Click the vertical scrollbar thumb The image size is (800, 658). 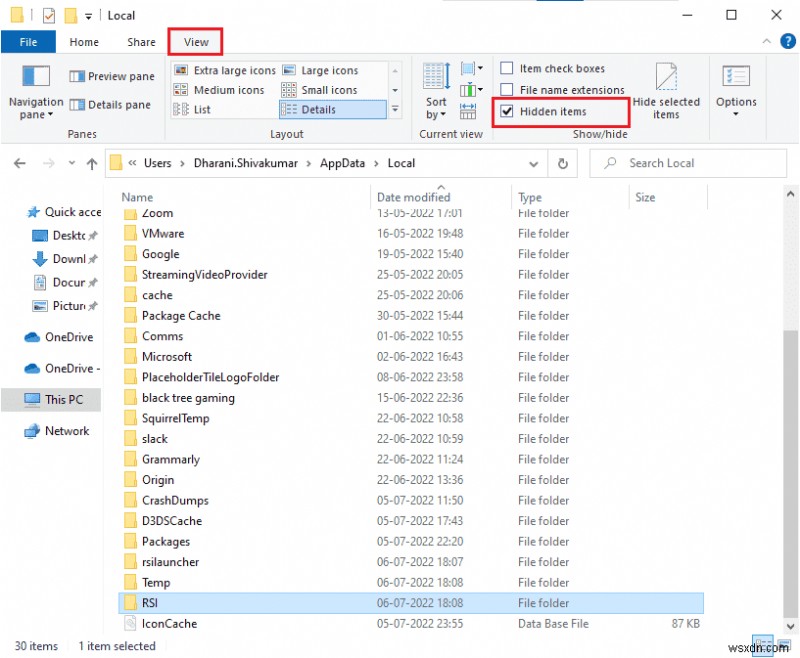[x=790, y=472]
